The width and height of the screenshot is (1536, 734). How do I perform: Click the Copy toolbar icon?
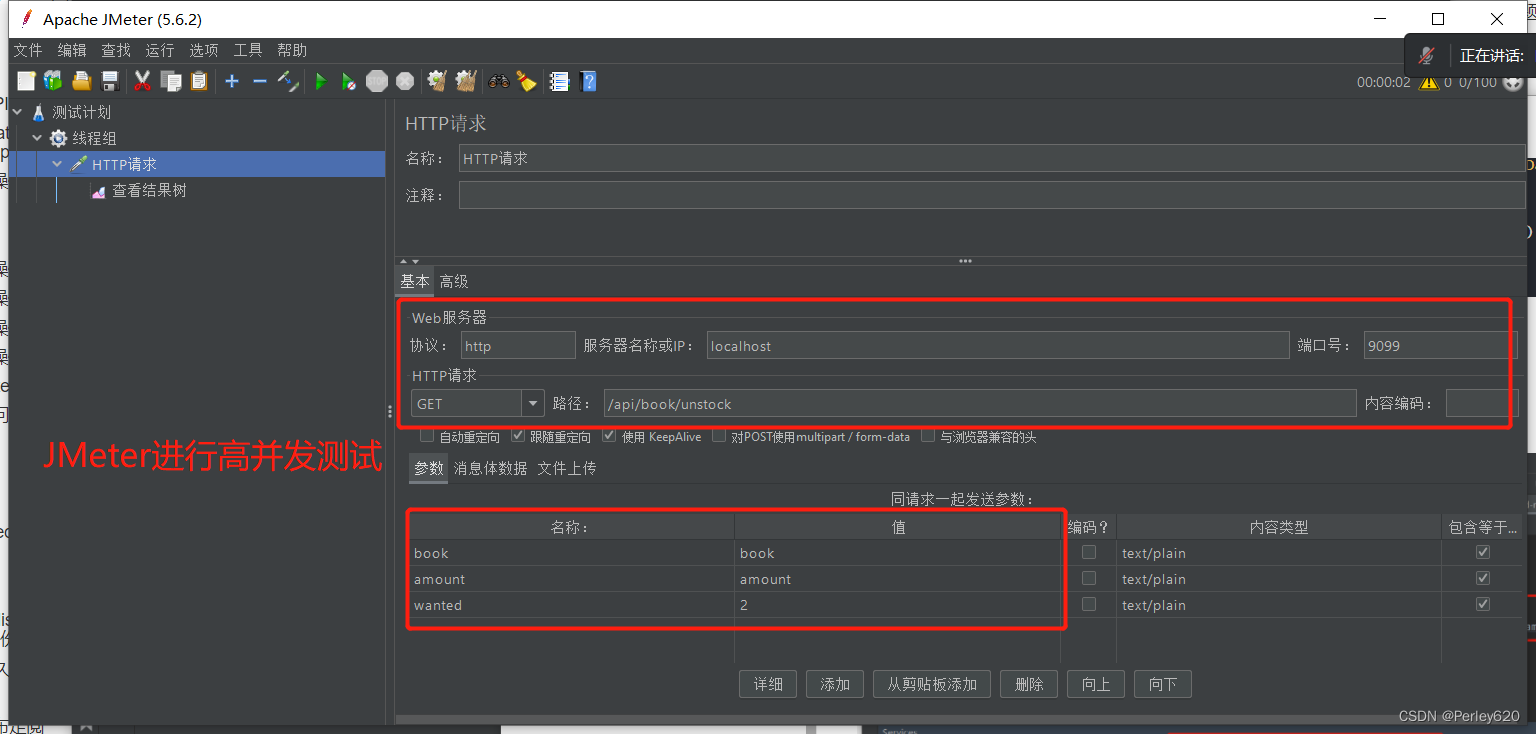(171, 81)
